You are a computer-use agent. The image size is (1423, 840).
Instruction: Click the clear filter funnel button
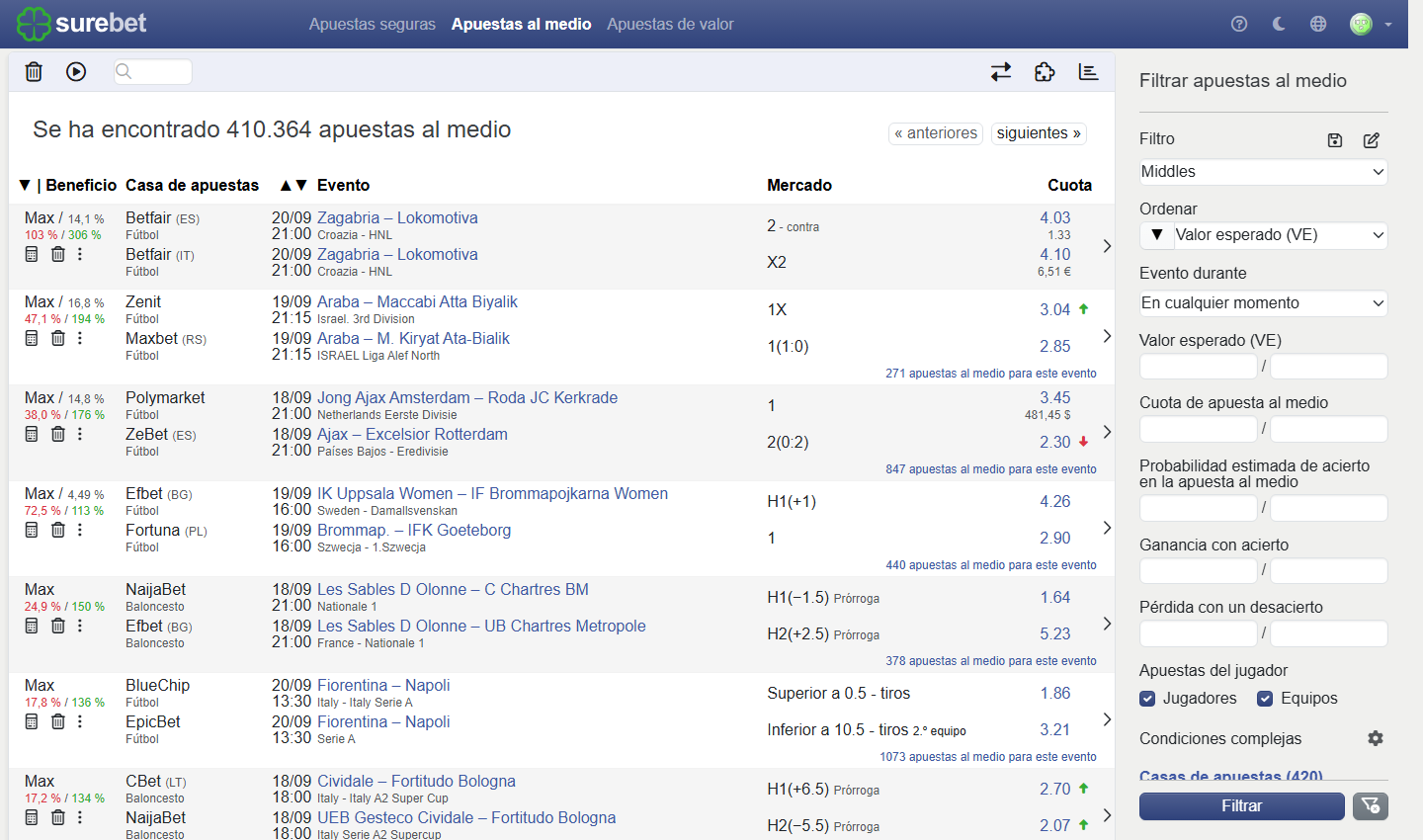(1371, 806)
